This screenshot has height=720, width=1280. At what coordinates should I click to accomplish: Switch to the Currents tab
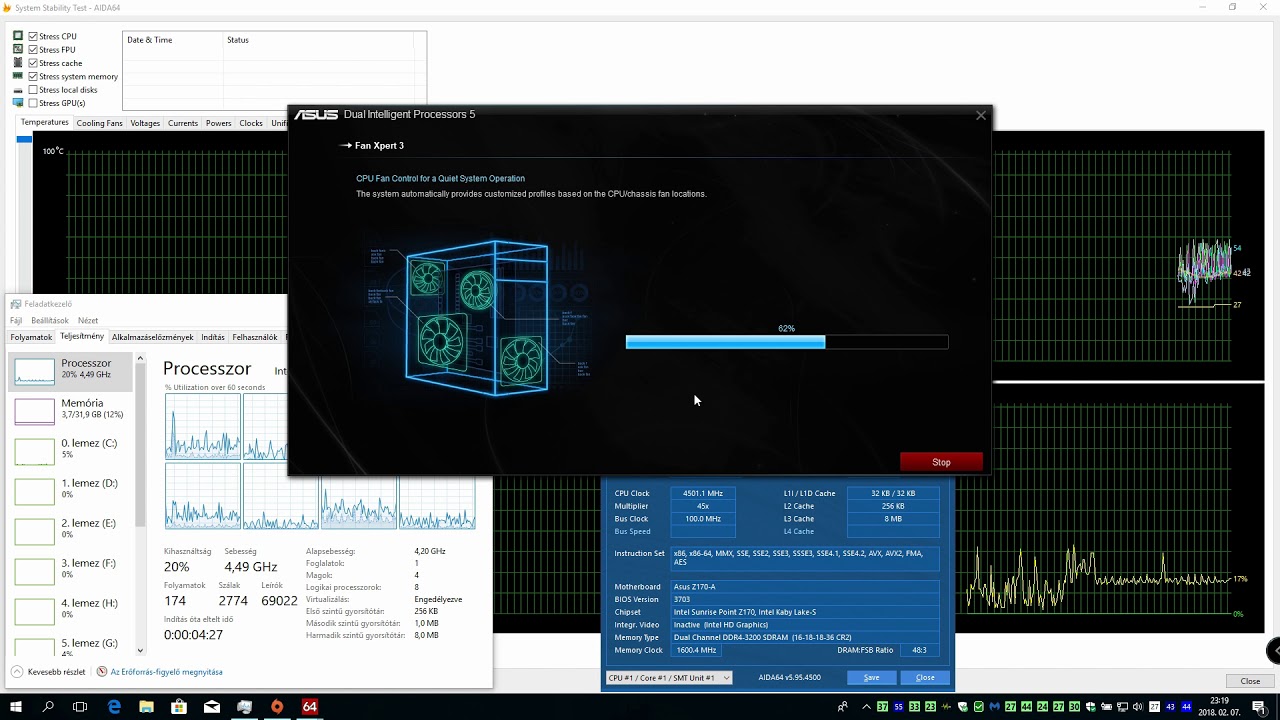tap(183, 123)
